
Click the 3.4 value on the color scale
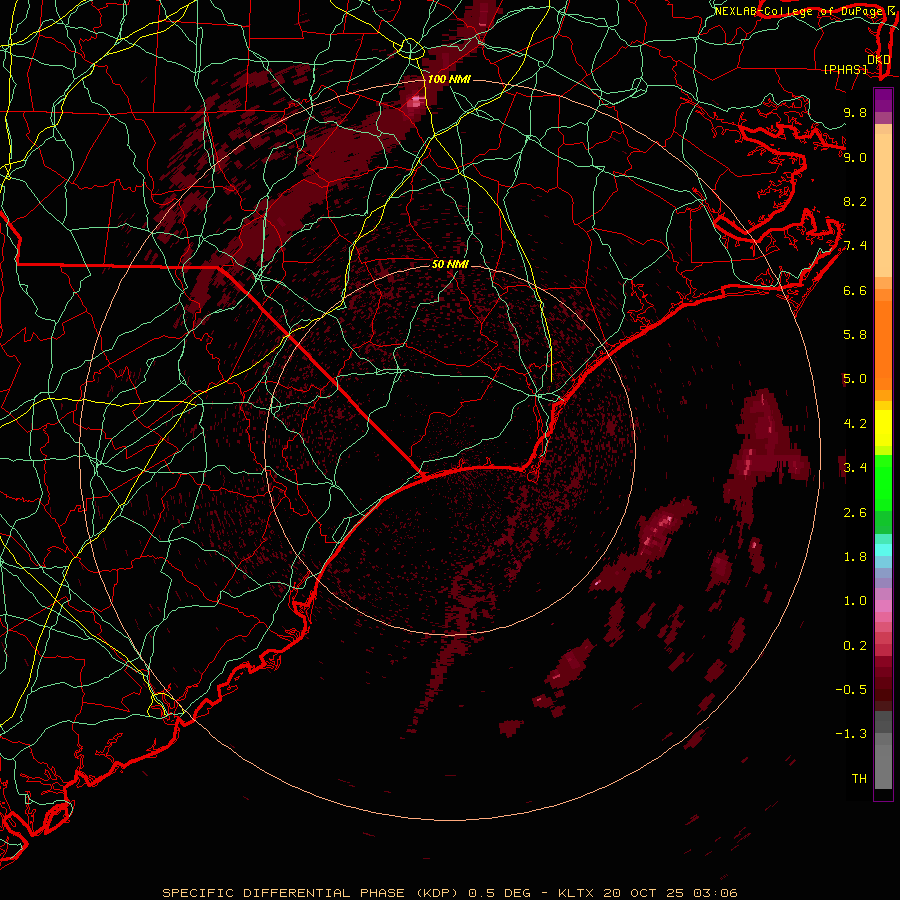[x=855, y=468]
